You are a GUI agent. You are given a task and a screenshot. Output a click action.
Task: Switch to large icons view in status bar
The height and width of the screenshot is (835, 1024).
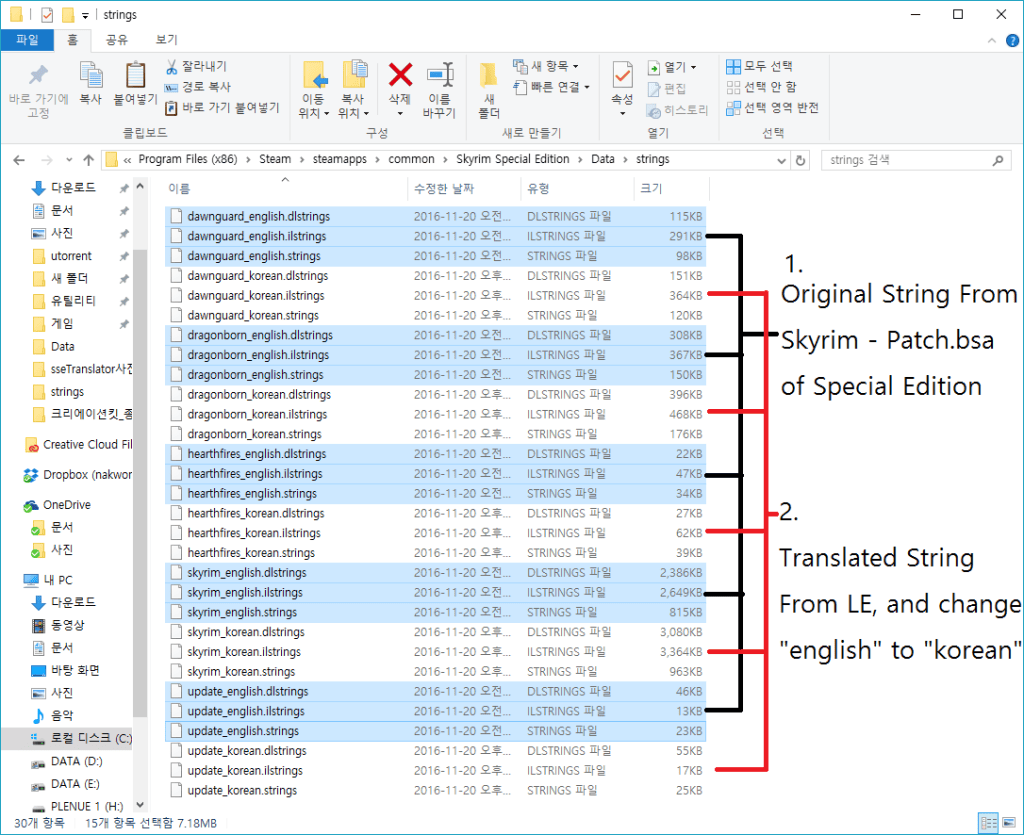(1010, 822)
